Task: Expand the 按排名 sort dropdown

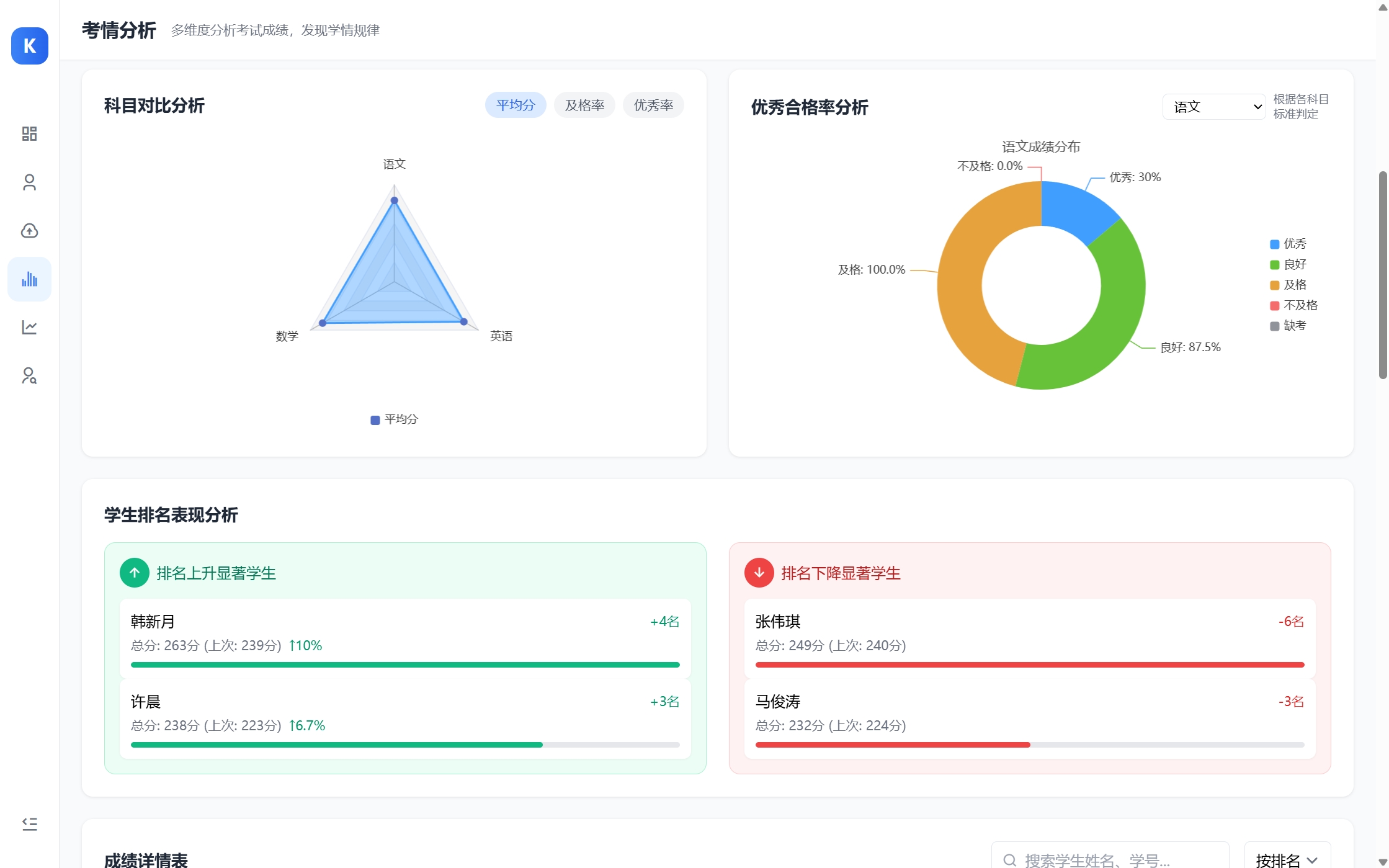Action: coord(1287,859)
